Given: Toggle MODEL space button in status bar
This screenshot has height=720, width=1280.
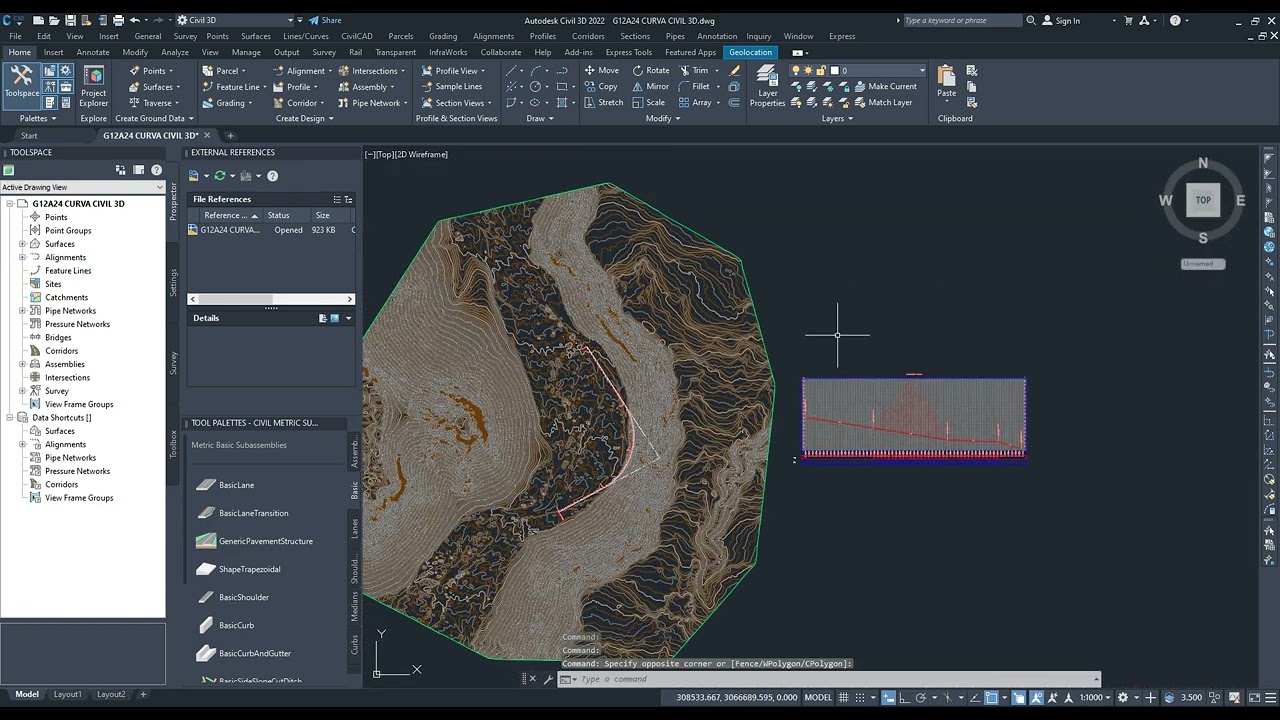Looking at the screenshot, I should point(818,697).
